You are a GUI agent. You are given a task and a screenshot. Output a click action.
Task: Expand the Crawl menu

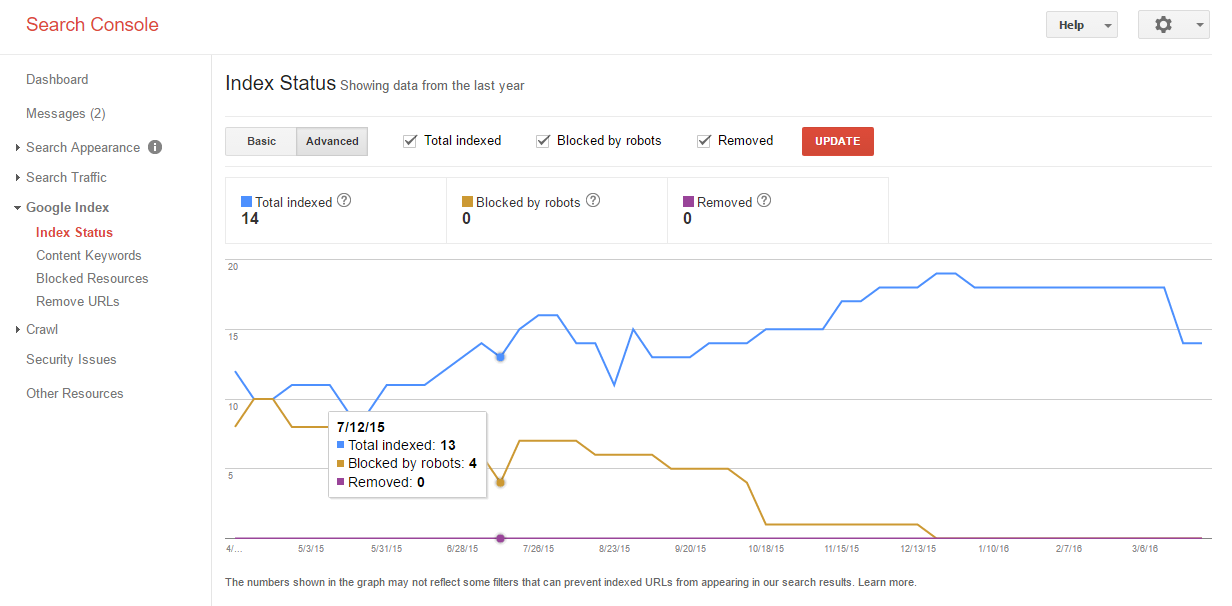[x=42, y=329]
